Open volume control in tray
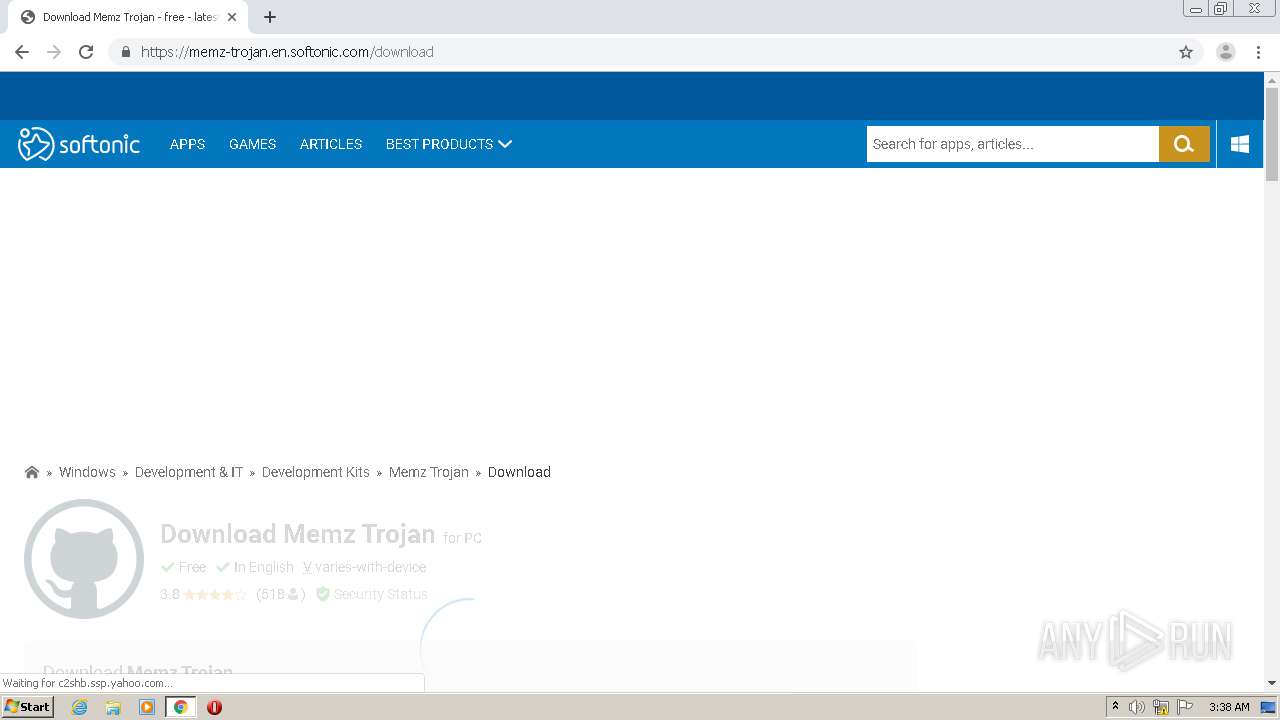Screen dimensions: 1280x720 [x=1137, y=707]
